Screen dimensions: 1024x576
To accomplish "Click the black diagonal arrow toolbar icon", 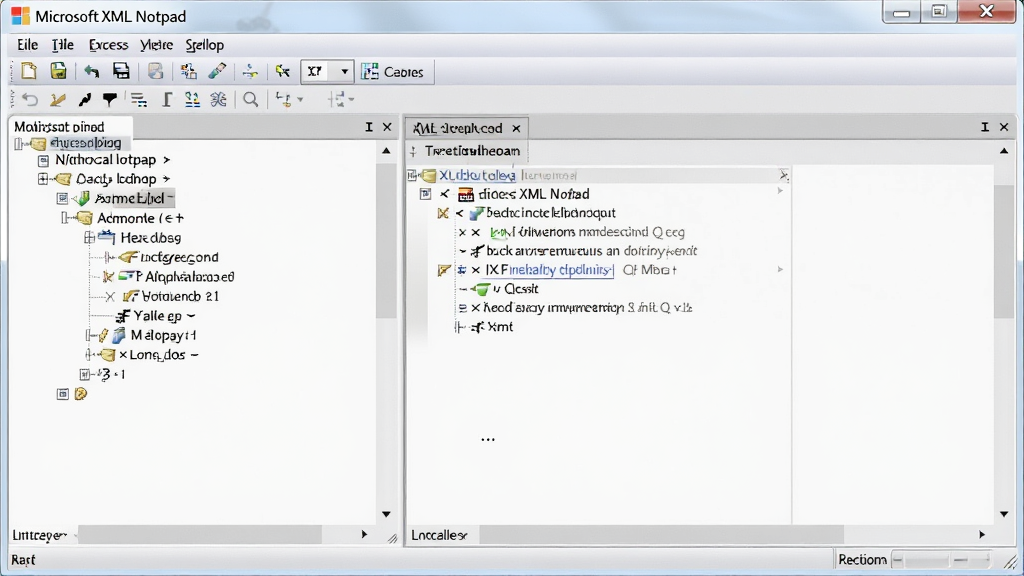I will pos(85,99).
